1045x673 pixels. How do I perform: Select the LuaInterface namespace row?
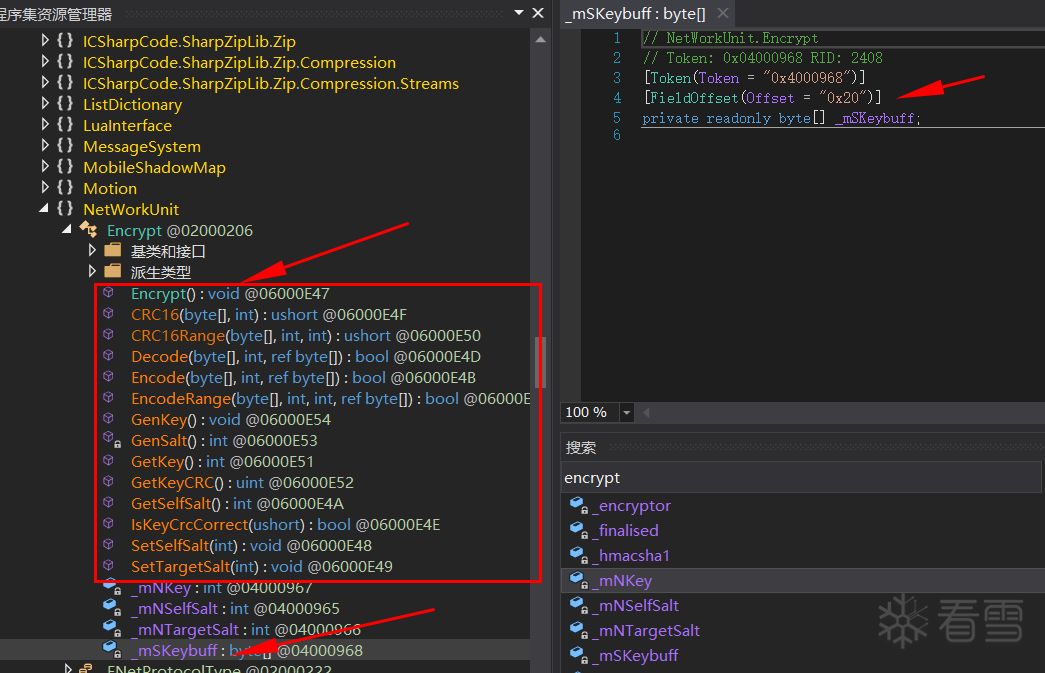coord(127,125)
